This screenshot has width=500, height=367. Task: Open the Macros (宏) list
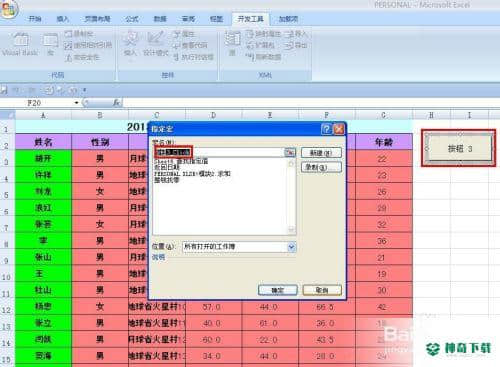(50, 44)
